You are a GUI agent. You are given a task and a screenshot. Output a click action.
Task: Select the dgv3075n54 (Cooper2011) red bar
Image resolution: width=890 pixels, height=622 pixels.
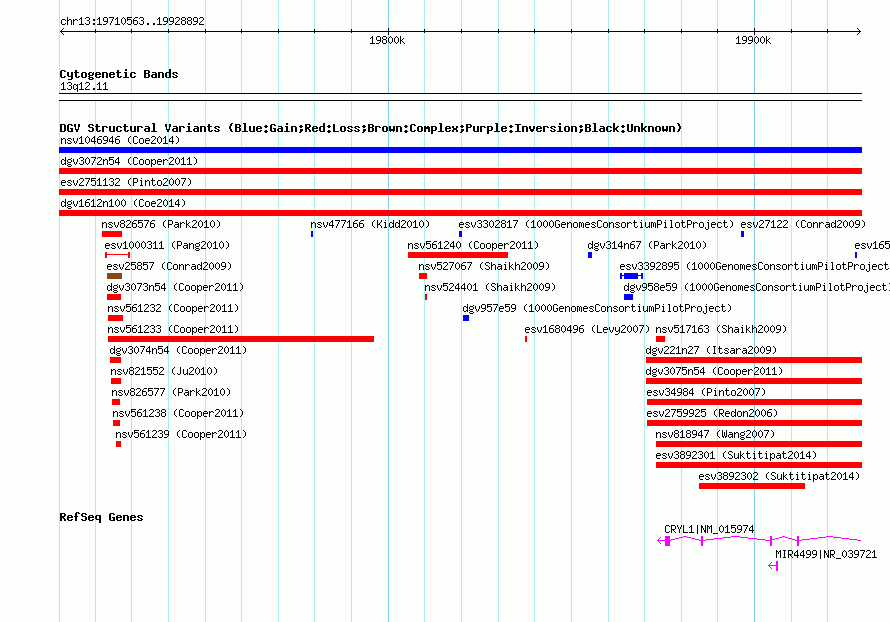[x=754, y=381]
